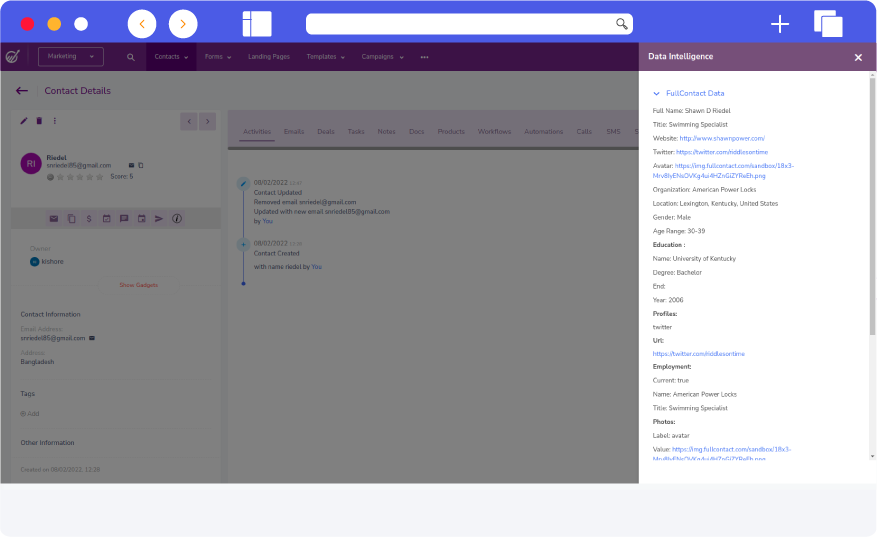Open a new tab with plus icon
Viewport: 877px width, 537px height.
click(x=780, y=24)
